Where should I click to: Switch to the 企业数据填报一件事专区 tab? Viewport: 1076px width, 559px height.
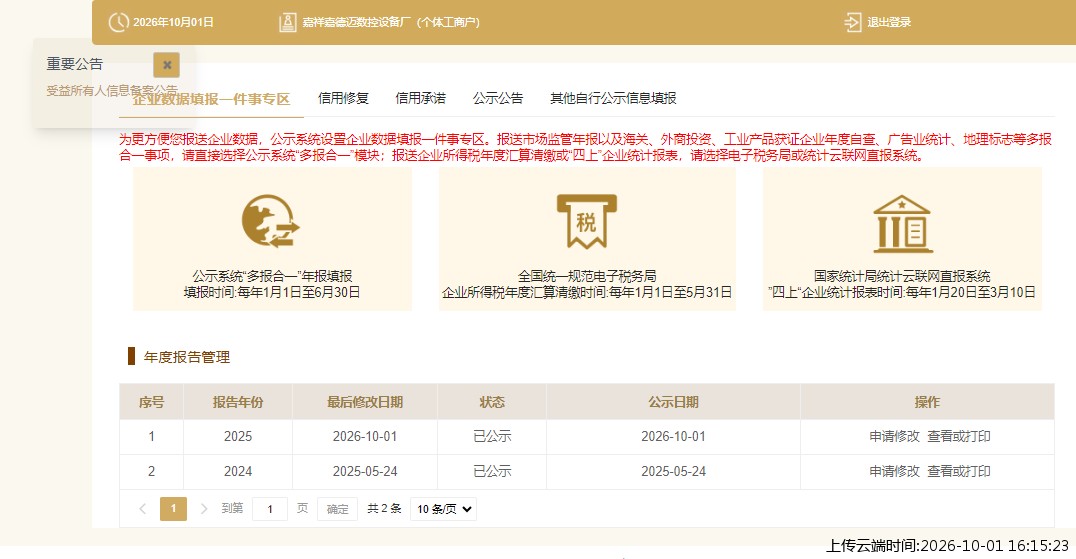[x=211, y=99]
